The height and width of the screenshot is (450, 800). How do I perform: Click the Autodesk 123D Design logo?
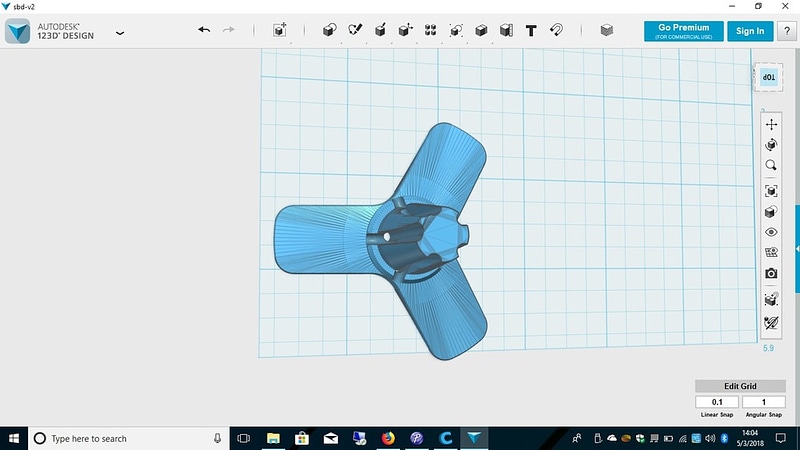tap(18, 31)
